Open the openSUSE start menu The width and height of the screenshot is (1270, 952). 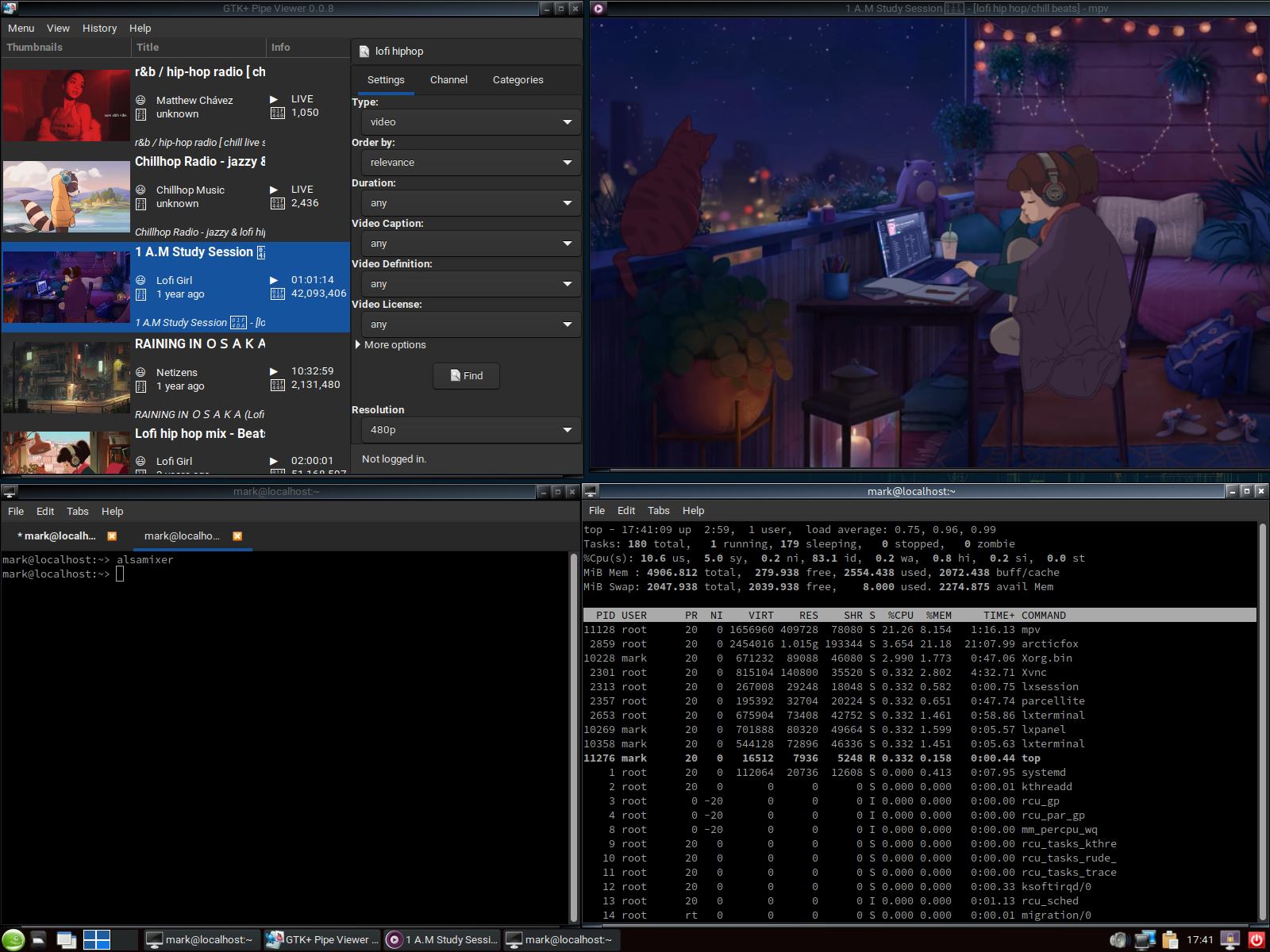13,940
